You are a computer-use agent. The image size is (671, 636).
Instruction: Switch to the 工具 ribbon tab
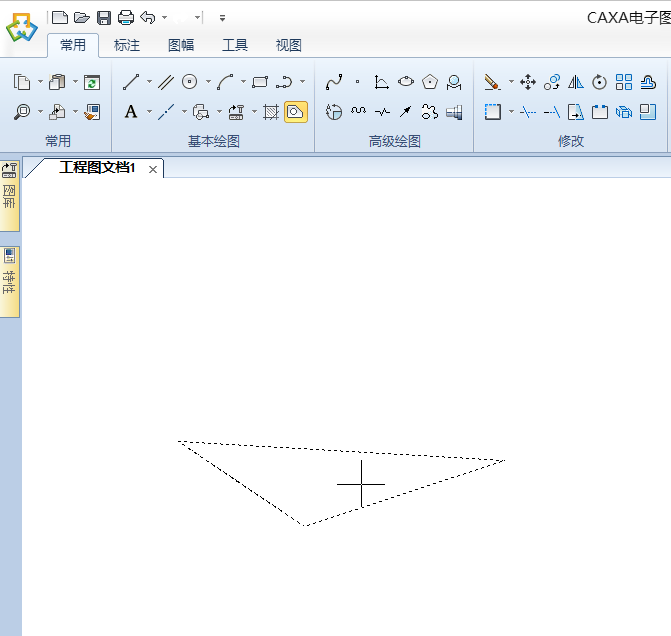235,45
